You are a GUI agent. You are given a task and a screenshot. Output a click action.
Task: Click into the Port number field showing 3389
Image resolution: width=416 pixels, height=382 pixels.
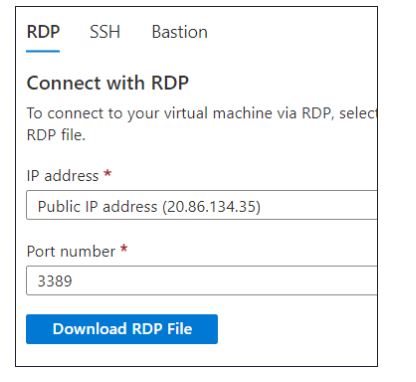click(x=202, y=280)
